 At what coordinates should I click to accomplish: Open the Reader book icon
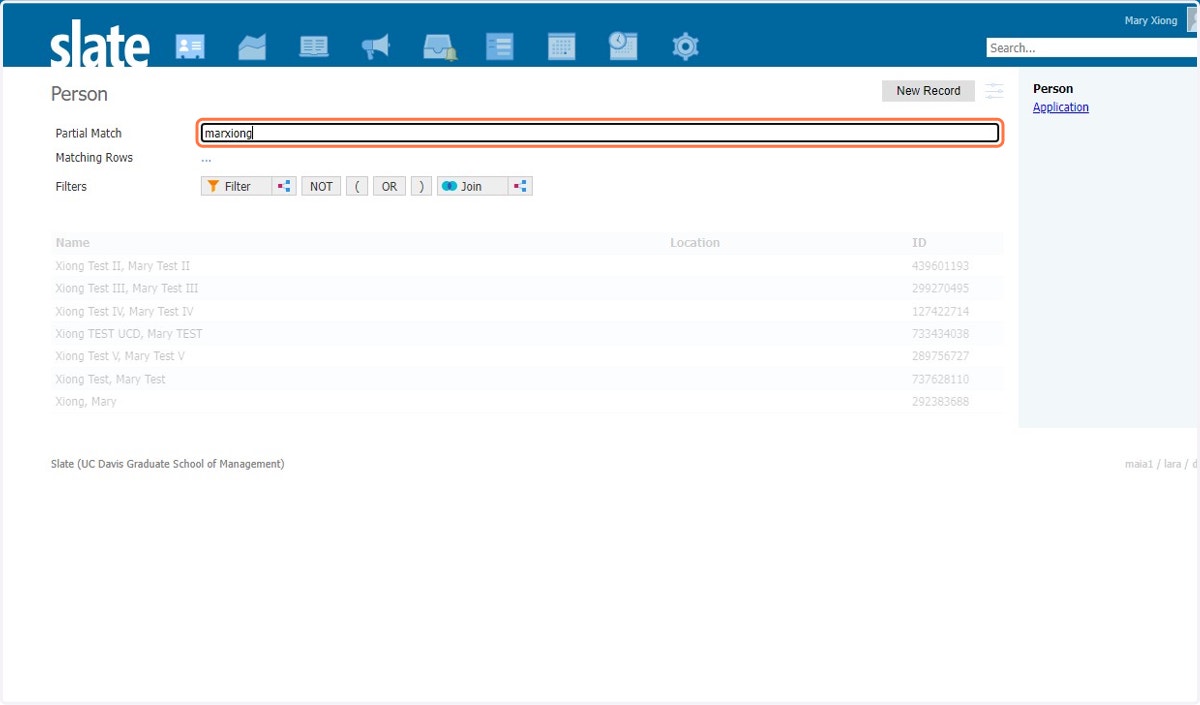click(x=314, y=47)
